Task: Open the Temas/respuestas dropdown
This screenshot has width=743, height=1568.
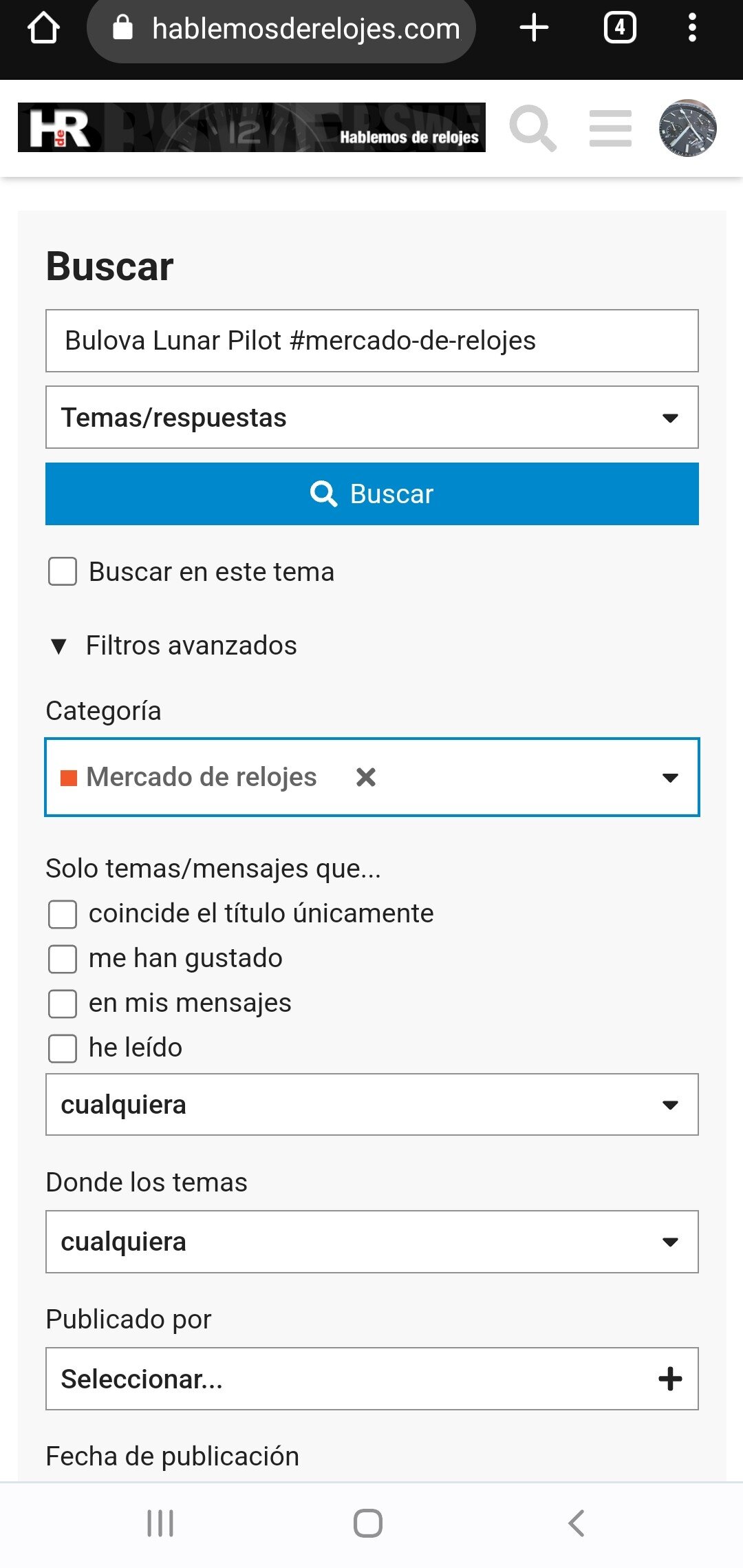Action: pyautogui.click(x=371, y=418)
